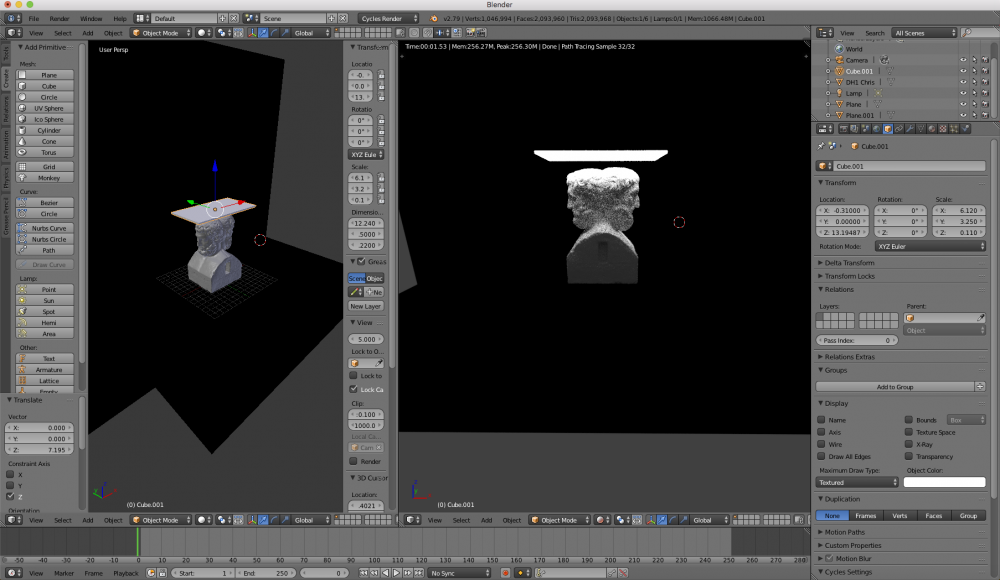Open the Window menu
1000x580 pixels.
click(90, 18)
